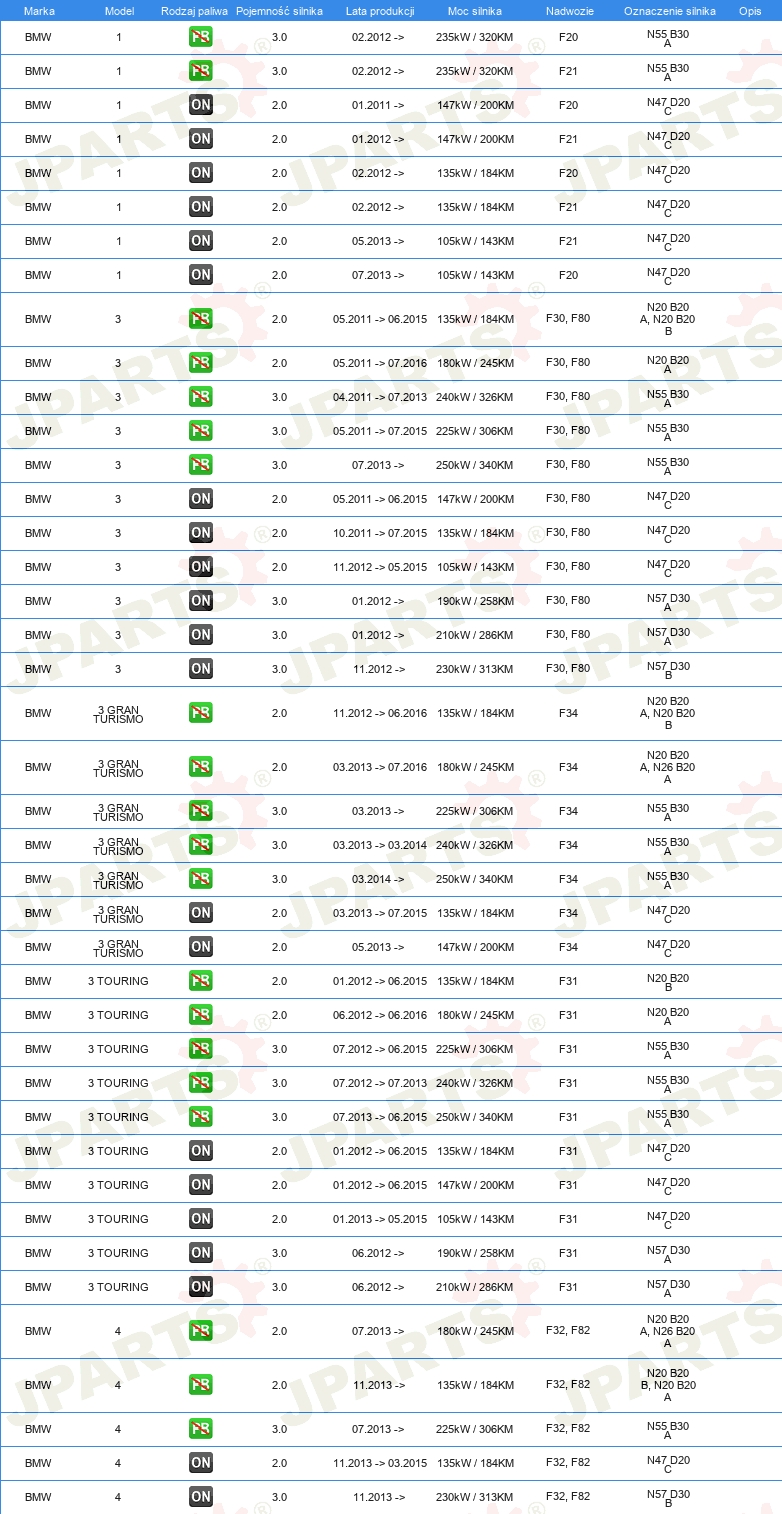
Task: Click 'F31' in the 06.2012-06.2016 row
Action: pyautogui.click(x=568, y=1015)
